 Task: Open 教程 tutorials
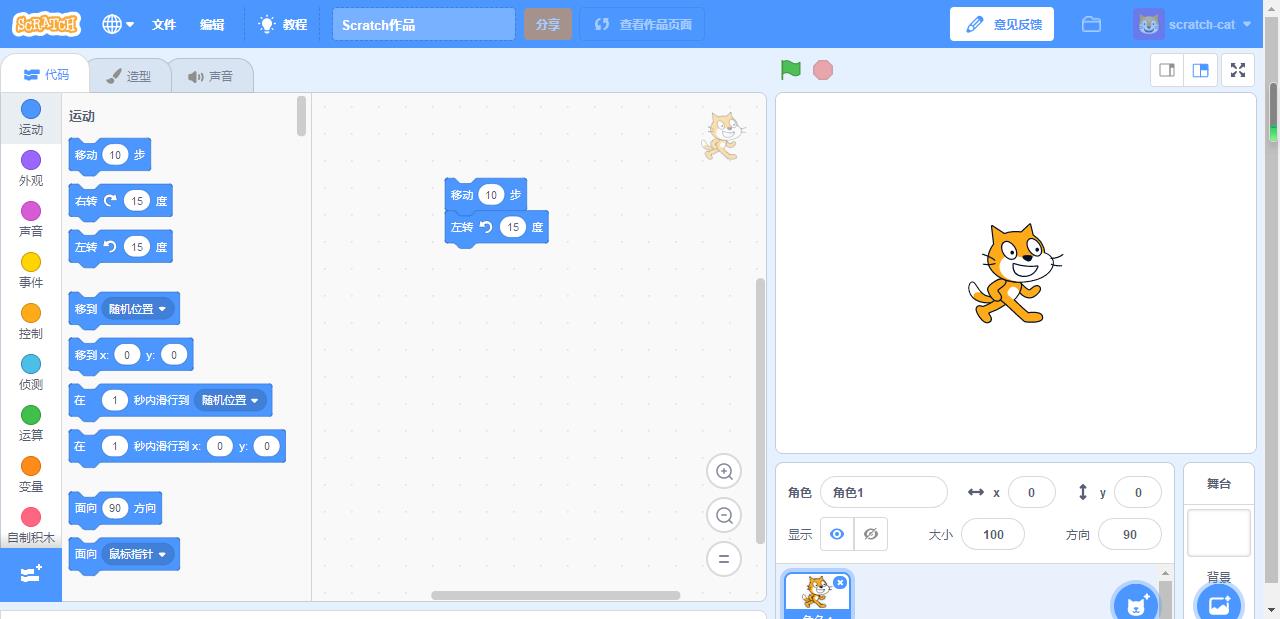click(x=283, y=24)
